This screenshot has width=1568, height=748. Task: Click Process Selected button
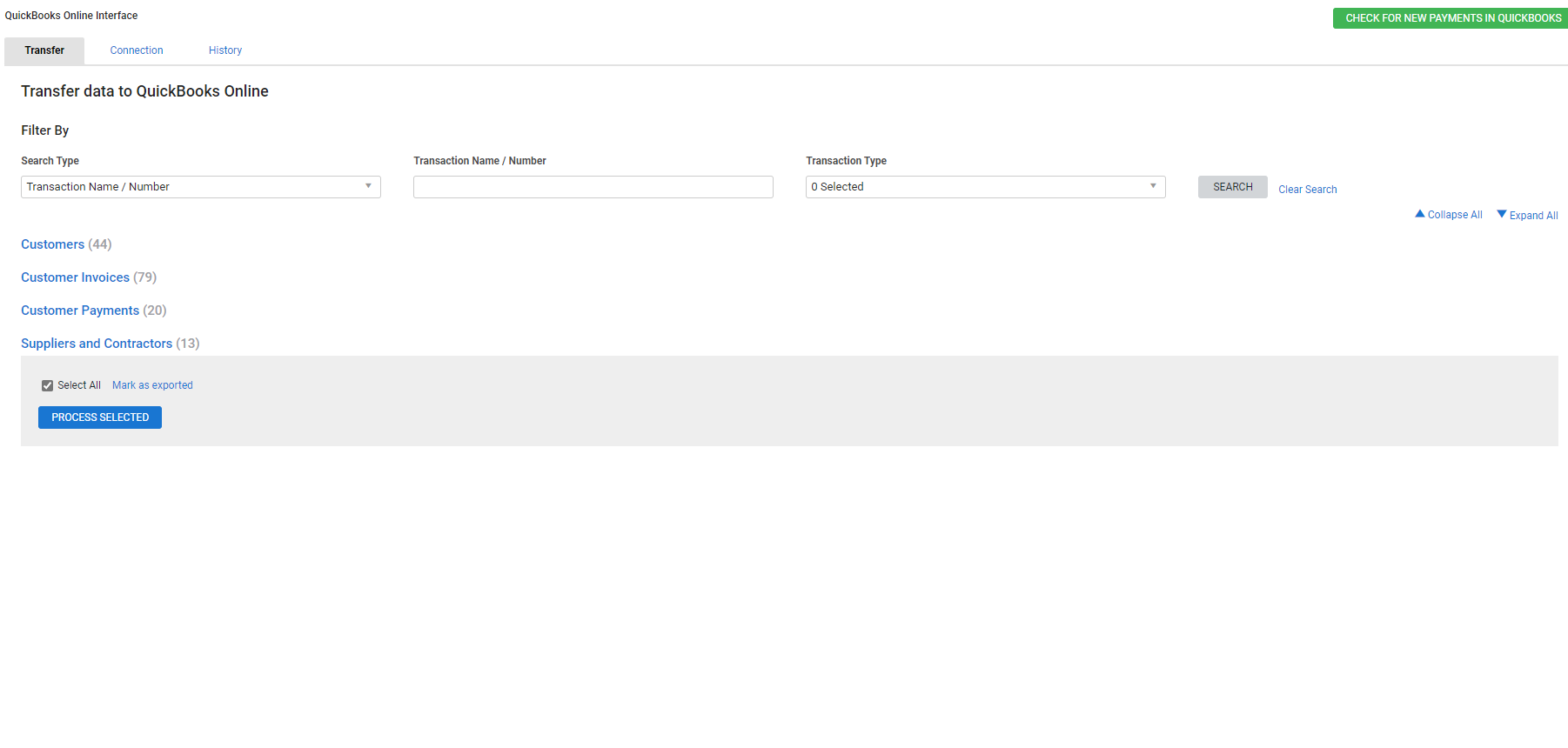point(100,417)
